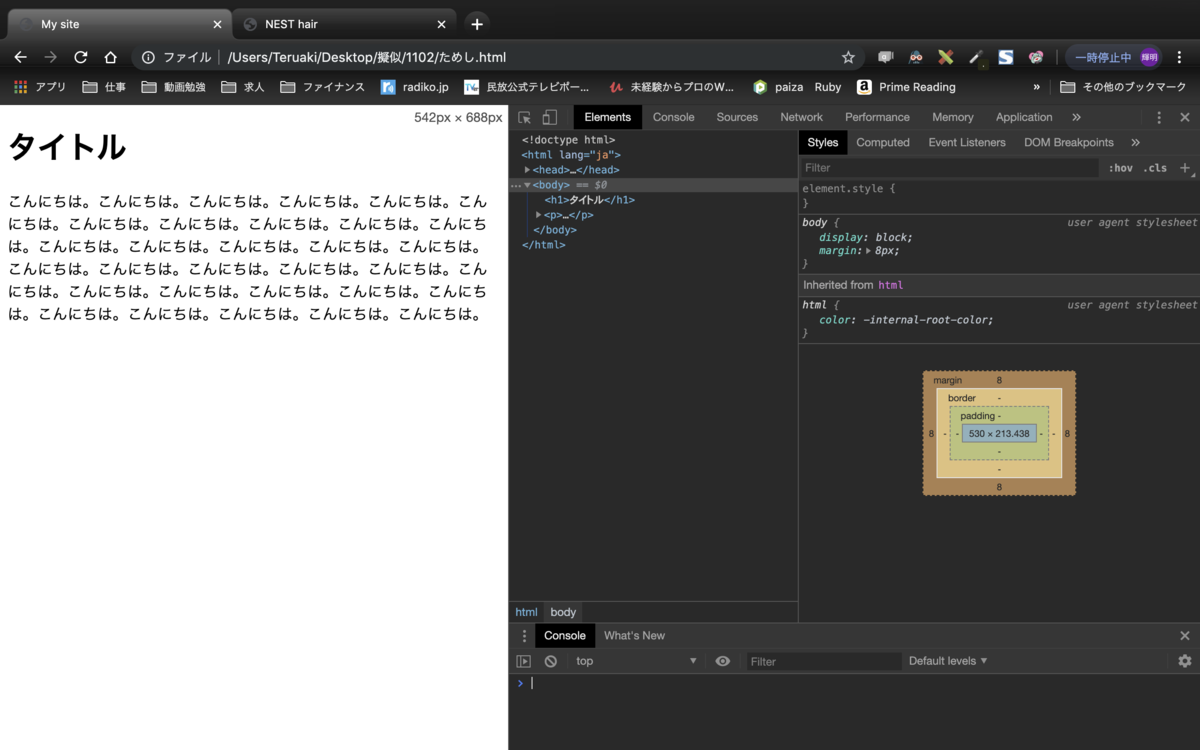Click the blue S extension icon
Viewport: 1200px width, 750px height.
click(x=1006, y=57)
